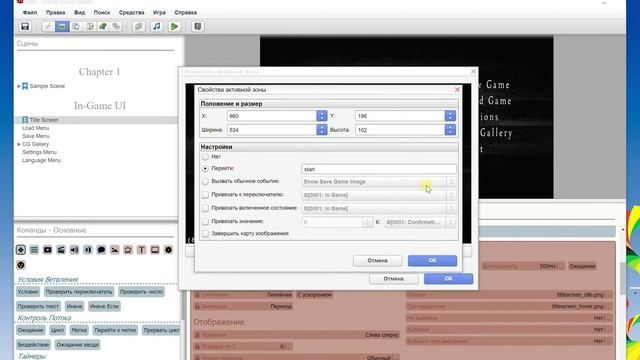Click the Y position stepper arrows
This screenshot has height=360, width=640.
[x=450, y=116]
